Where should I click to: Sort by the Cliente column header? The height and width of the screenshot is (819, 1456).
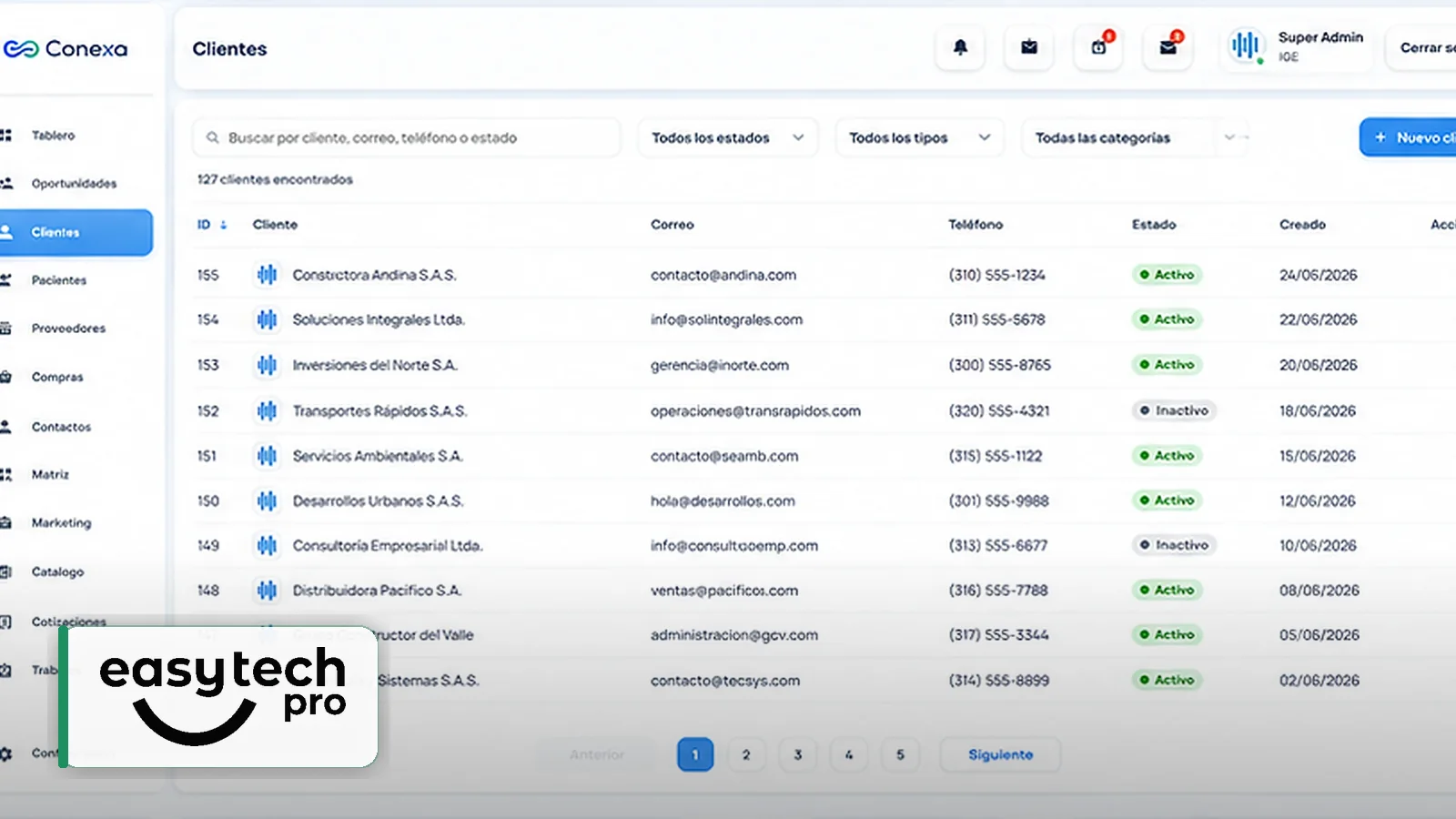pyautogui.click(x=275, y=225)
